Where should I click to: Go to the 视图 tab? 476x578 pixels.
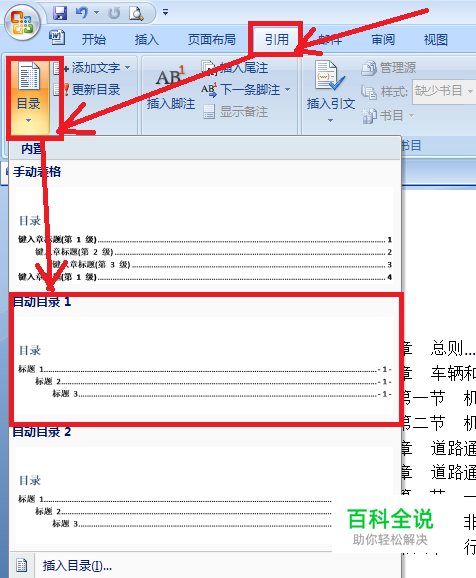click(436, 39)
